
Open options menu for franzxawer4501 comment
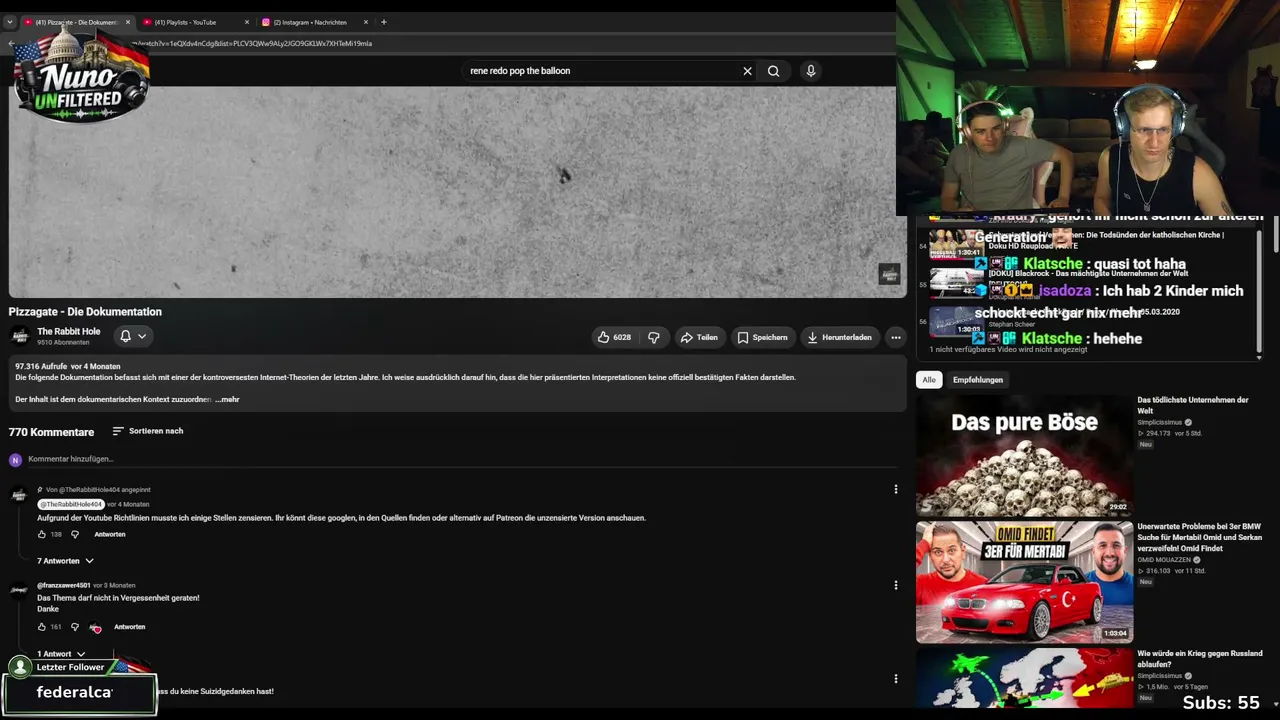click(896, 585)
